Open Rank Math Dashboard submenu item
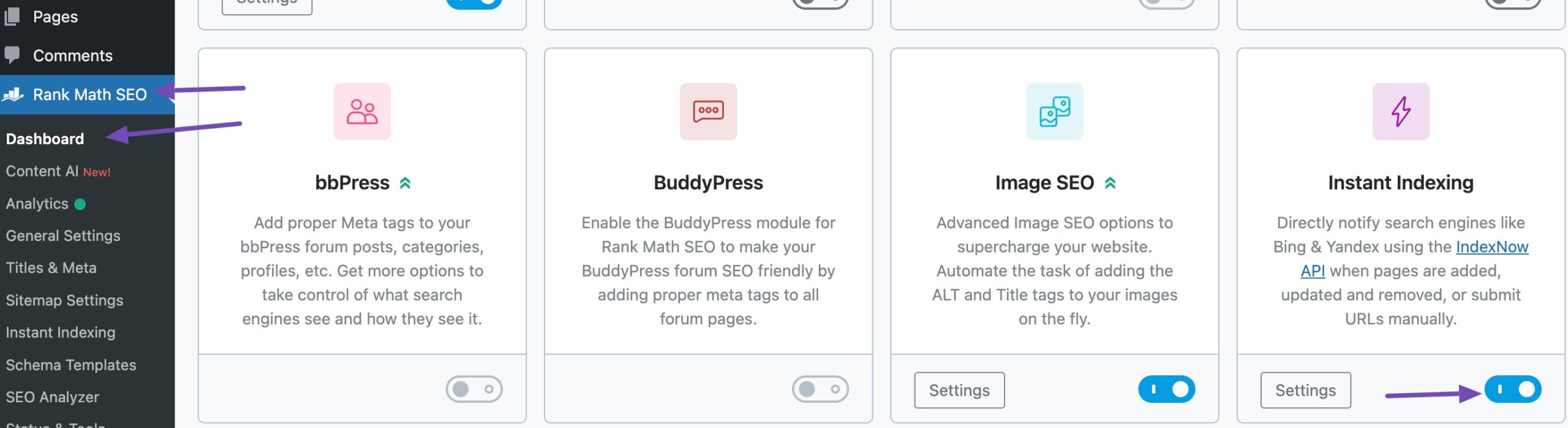 [45, 139]
